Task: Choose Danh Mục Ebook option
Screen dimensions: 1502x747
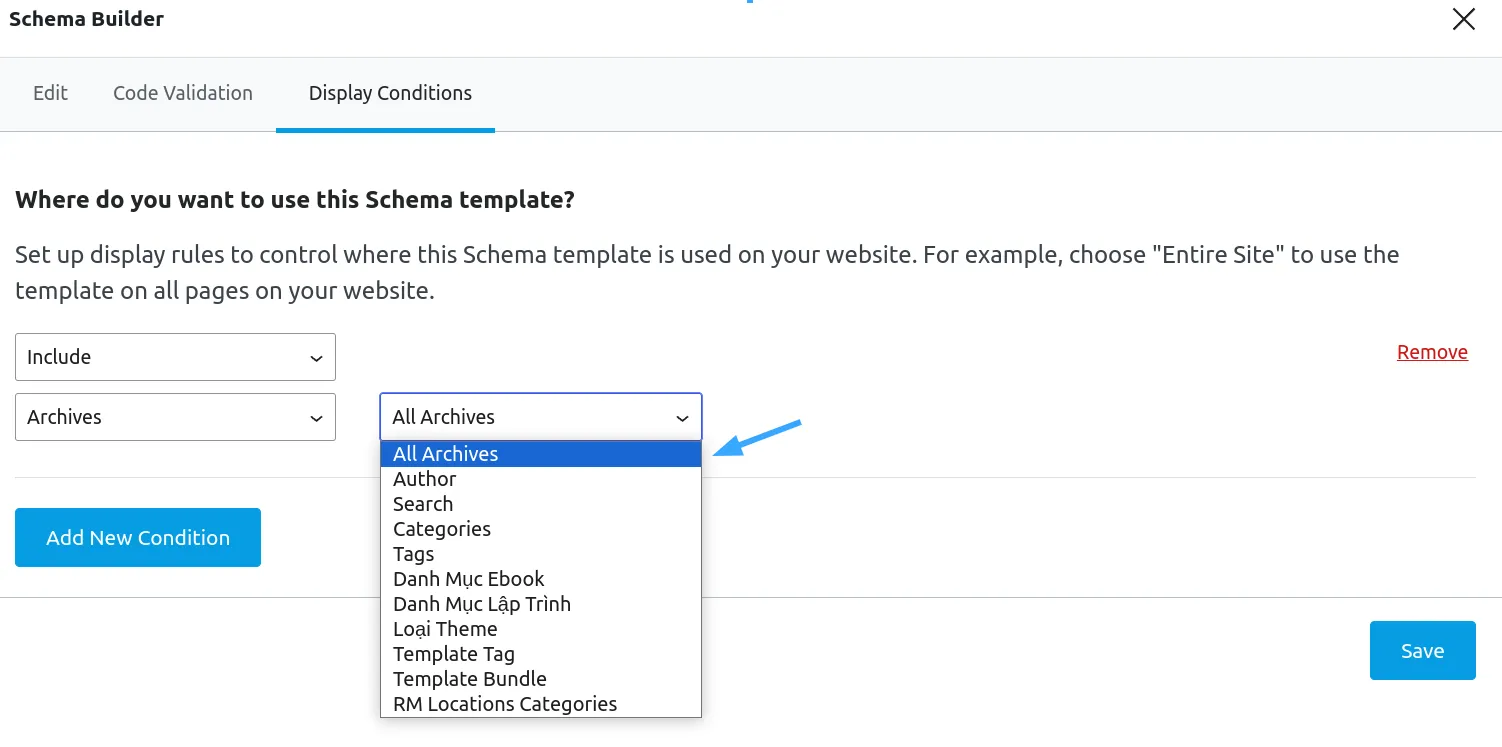Action: click(x=541, y=579)
